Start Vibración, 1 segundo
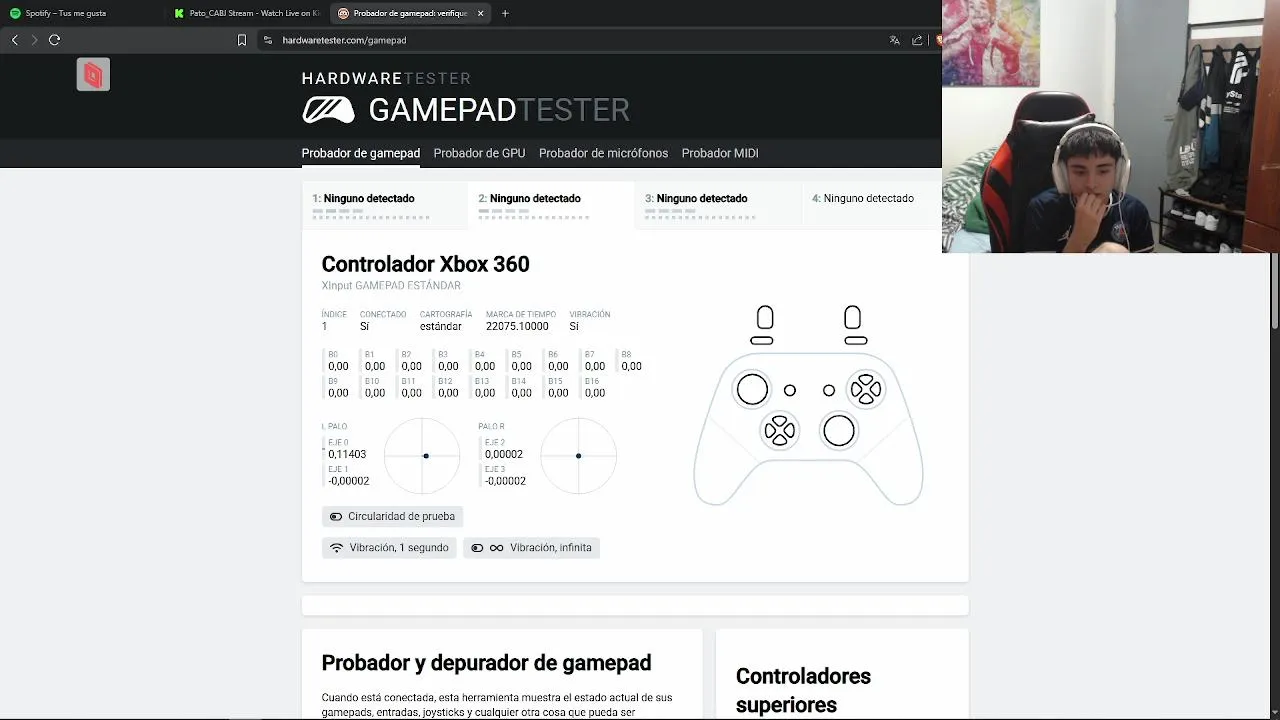Viewport: 1280px width, 720px height. [x=389, y=548]
